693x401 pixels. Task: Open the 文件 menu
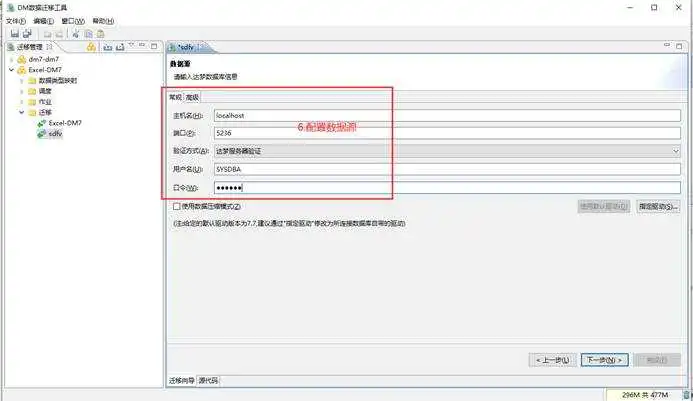[x=15, y=21]
